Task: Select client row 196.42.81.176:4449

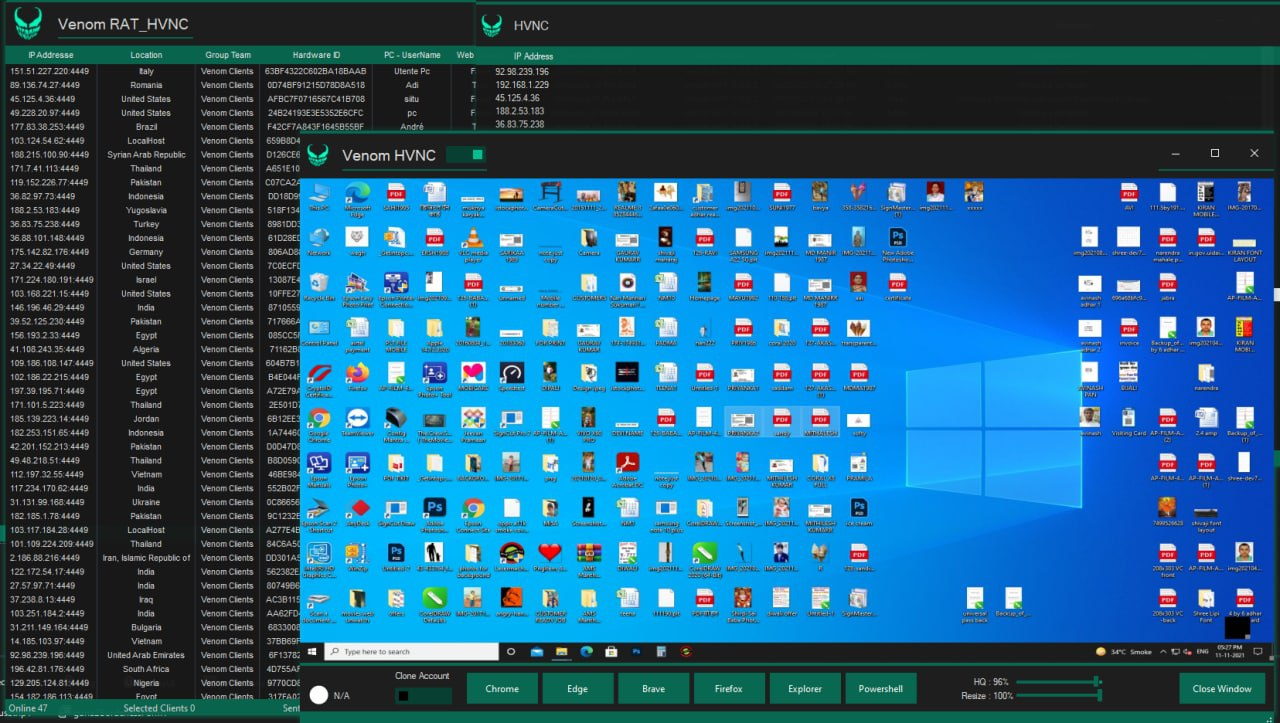Action: [153, 669]
